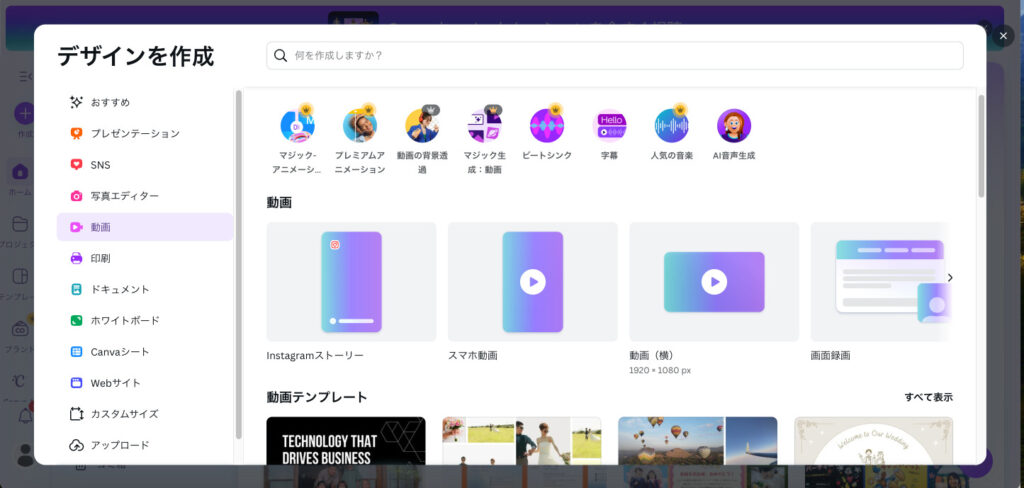Open 写真エディター category
This screenshot has height=488, width=1024.
point(124,196)
